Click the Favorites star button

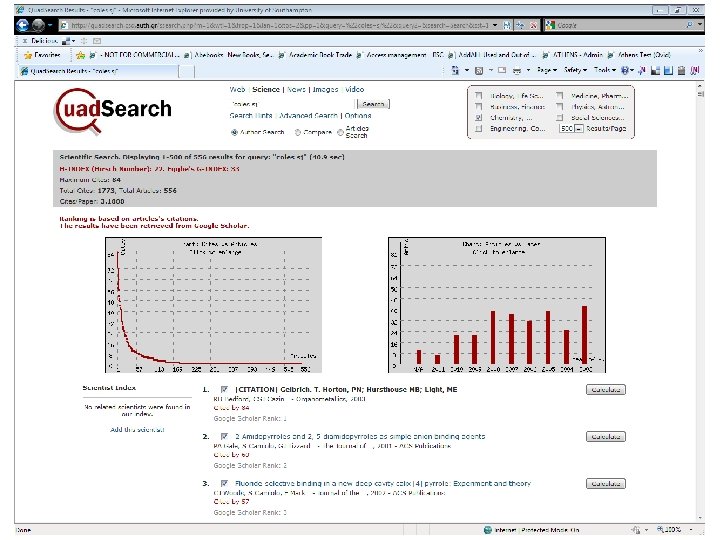tap(42, 55)
